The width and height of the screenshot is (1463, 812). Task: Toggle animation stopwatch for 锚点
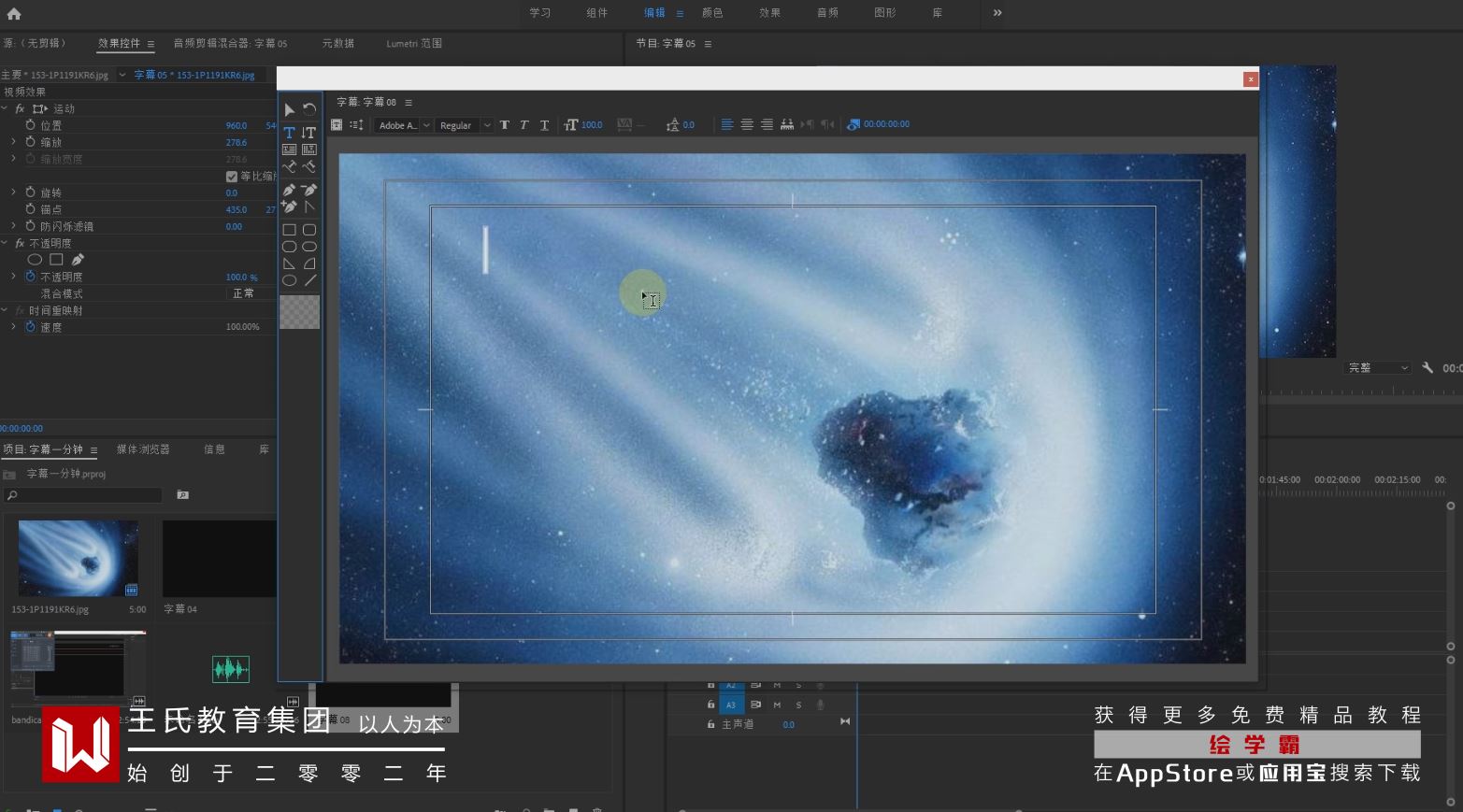click(30, 209)
